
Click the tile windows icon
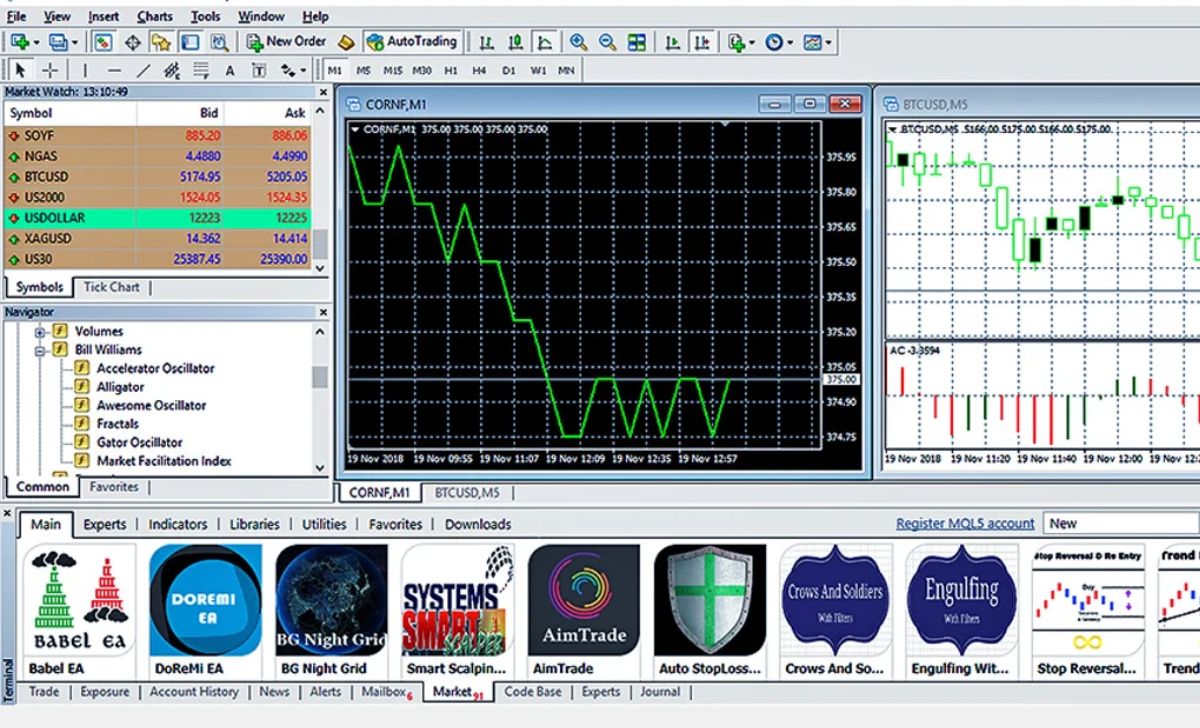636,42
